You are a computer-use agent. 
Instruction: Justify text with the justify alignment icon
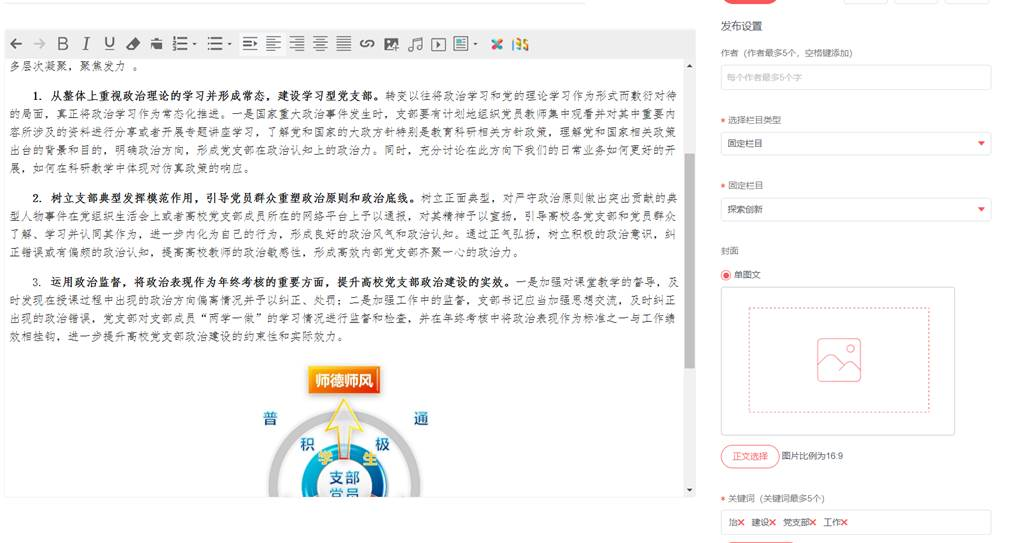pyautogui.click(x=343, y=44)
